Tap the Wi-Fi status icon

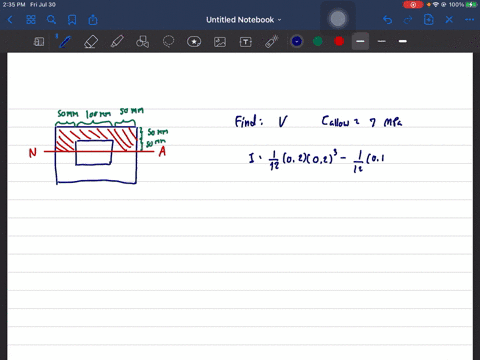436,5
